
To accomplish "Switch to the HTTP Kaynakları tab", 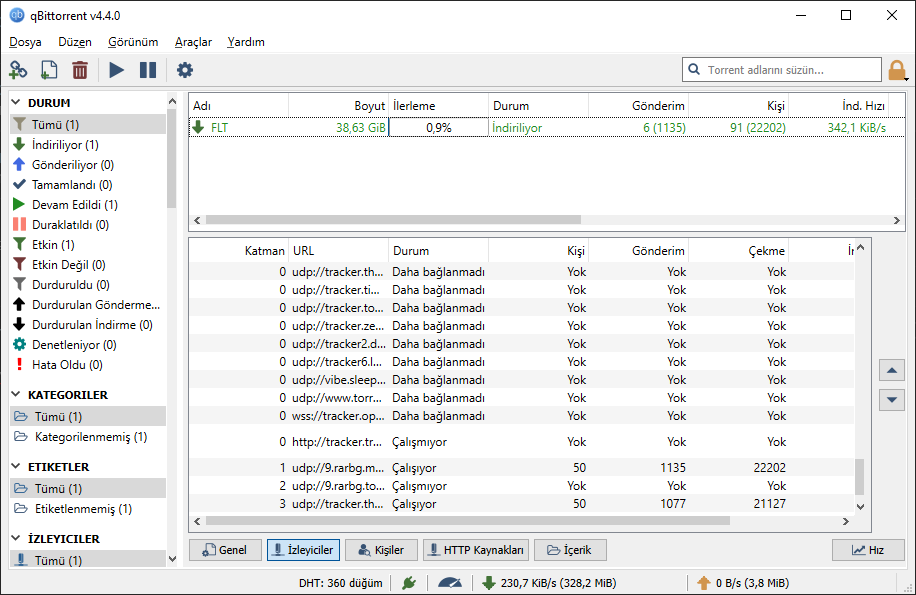I will tap(476, 550).
